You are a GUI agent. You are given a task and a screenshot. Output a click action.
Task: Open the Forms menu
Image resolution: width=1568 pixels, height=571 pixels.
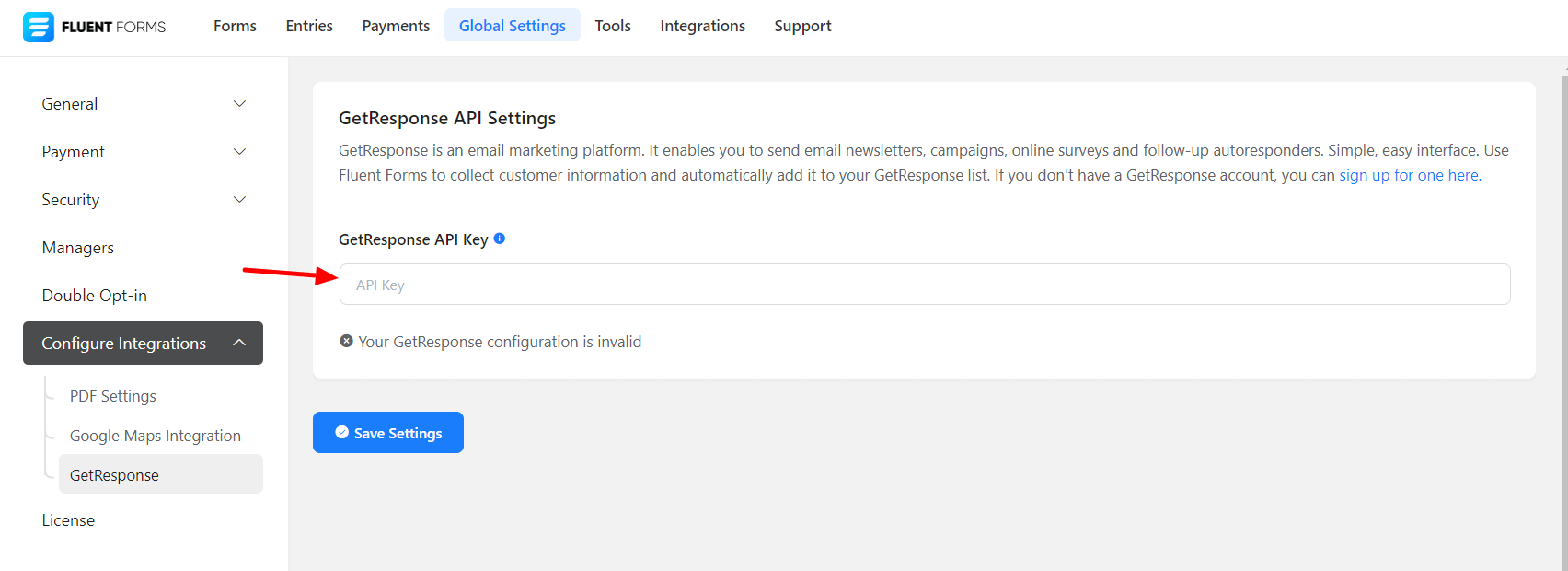point(235,26)
